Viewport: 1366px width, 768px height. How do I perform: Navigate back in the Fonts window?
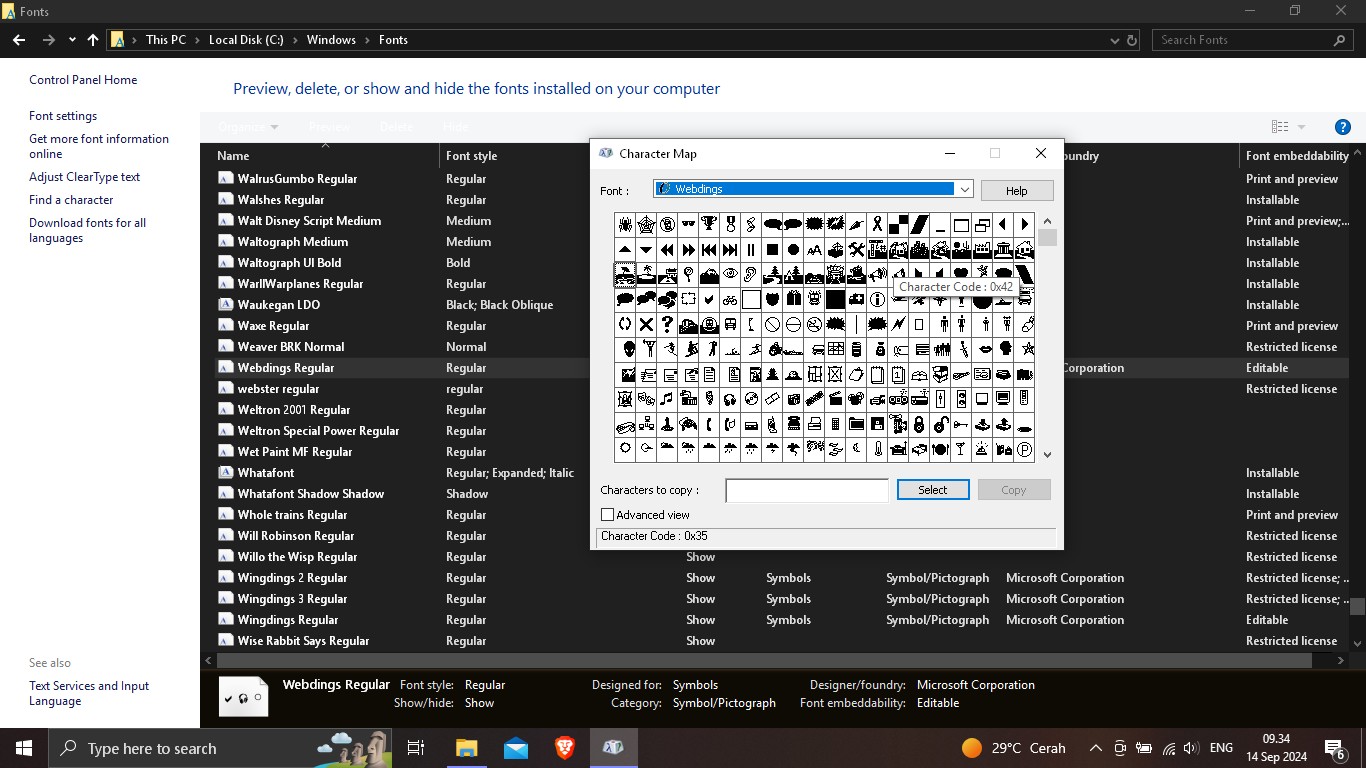[x=19, y=40]
